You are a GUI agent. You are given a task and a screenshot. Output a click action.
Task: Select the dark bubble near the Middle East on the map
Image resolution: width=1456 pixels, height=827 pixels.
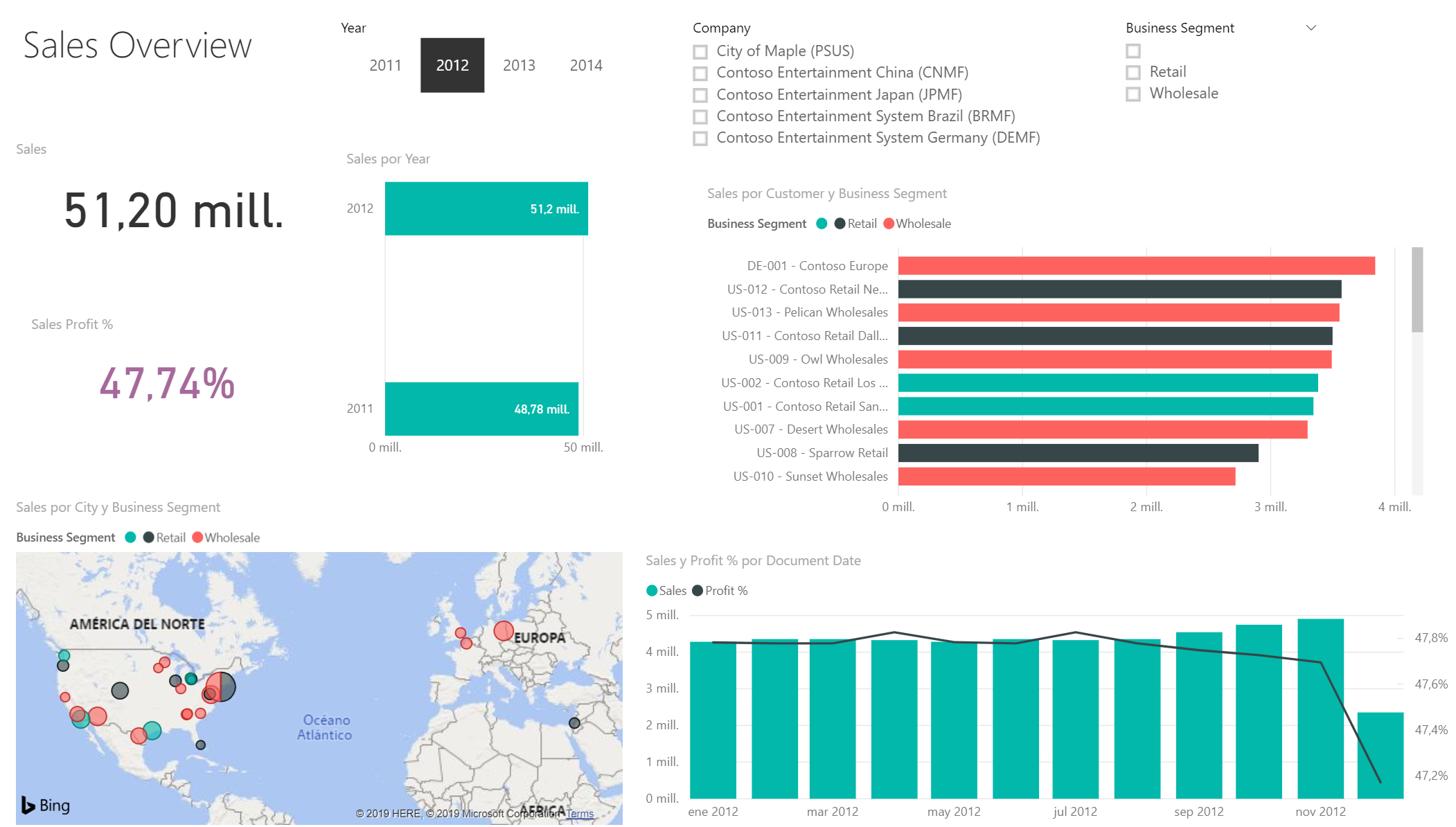click(x=574, y=723)
